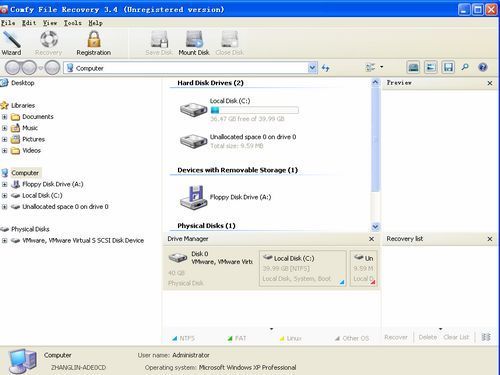
Task: Open the Tools menu
Action: tap(73, 23)
